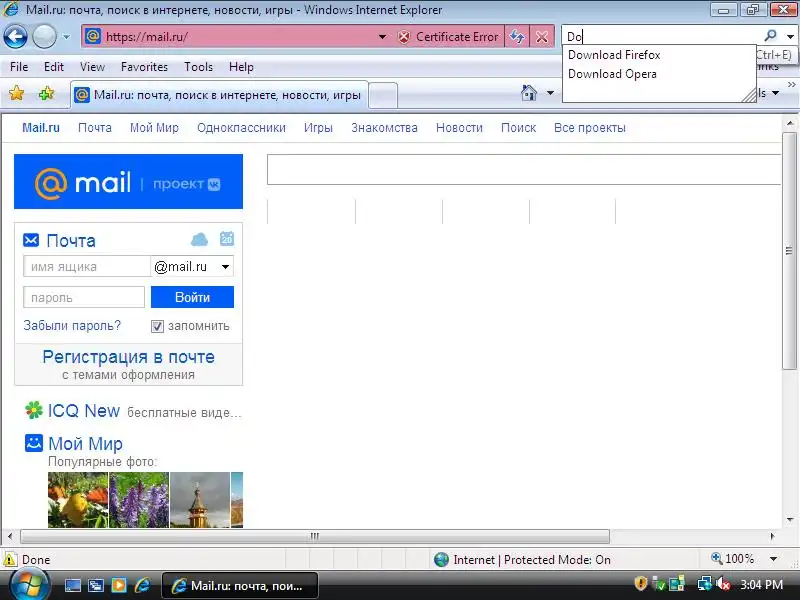Click the horizontal scrollbar thumb
Viewport: 800px width, 600px height.
[315, 536]
